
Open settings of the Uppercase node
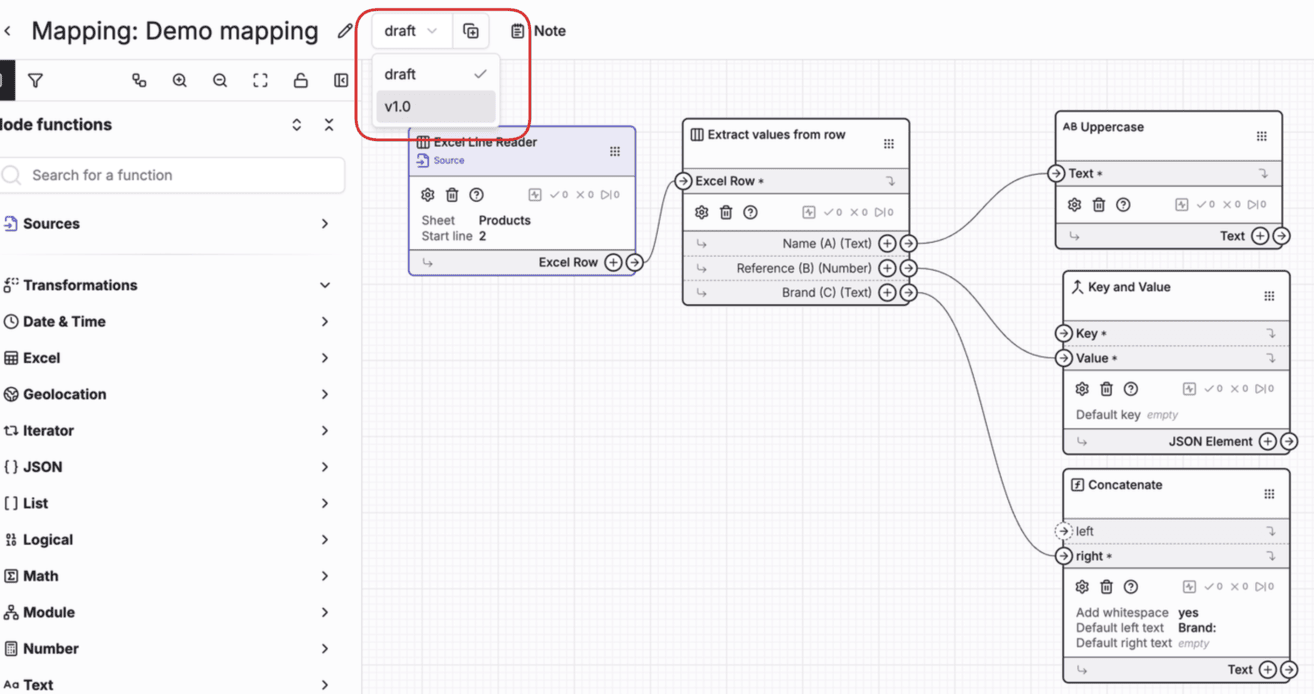pyautogui.click(x=1074, y=204)
